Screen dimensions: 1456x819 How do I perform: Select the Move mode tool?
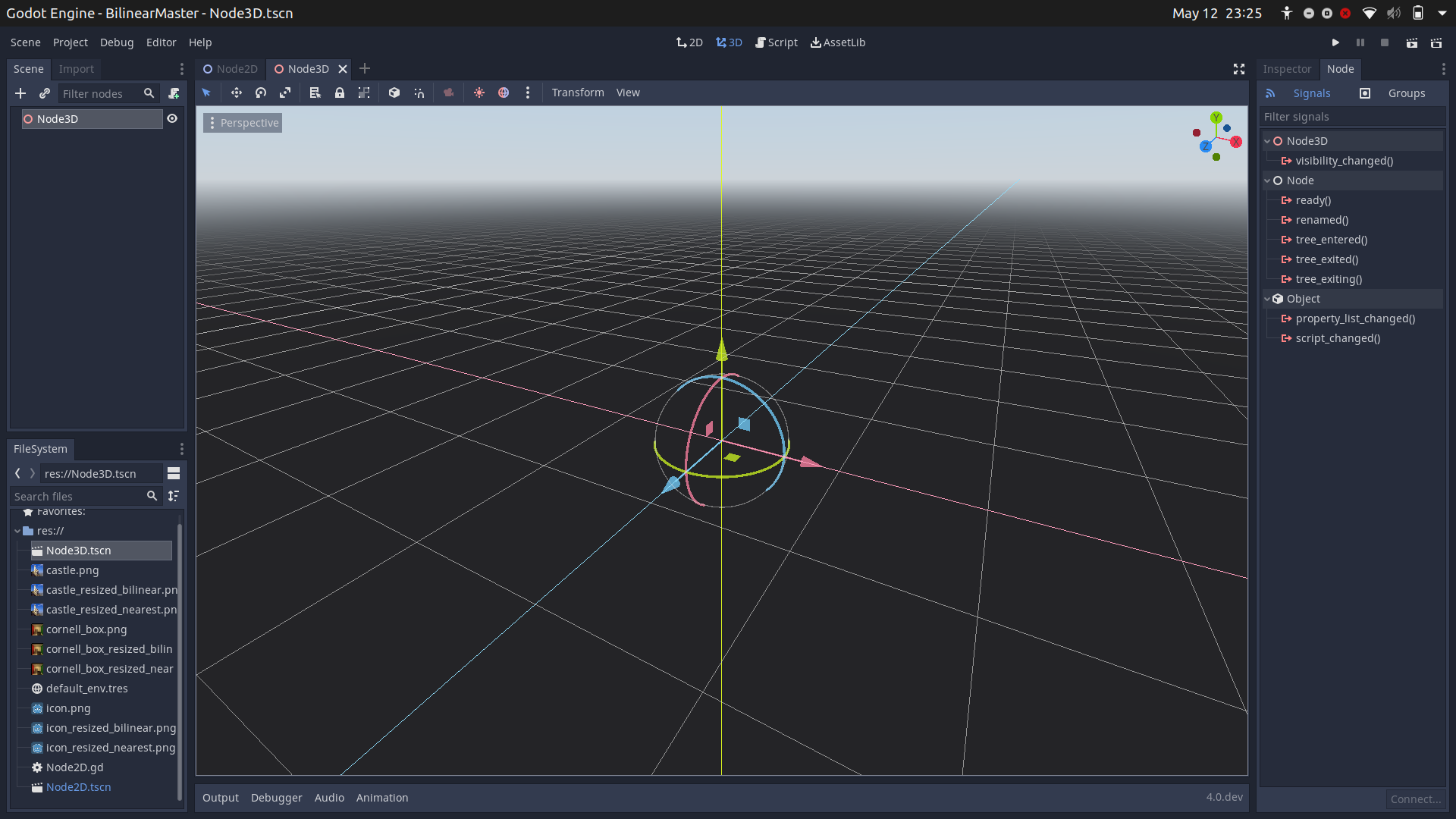click(237, 93)
